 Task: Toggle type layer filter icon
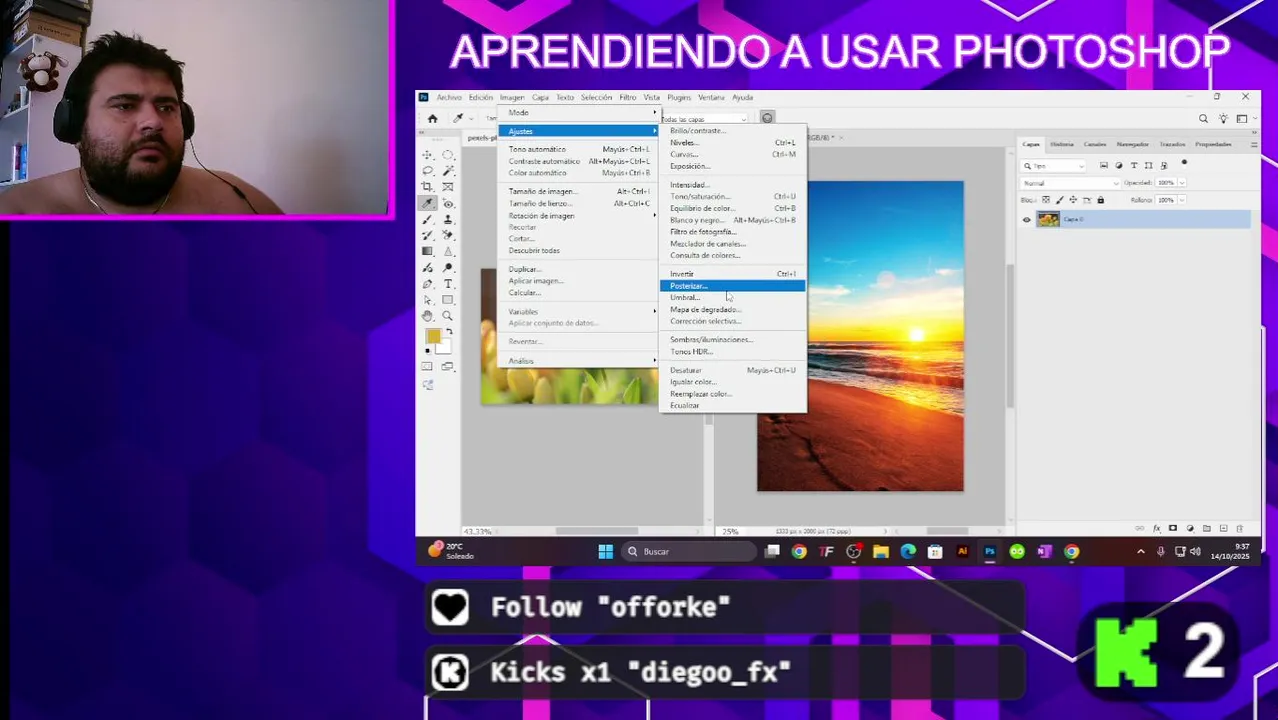tap(1134, 166)
